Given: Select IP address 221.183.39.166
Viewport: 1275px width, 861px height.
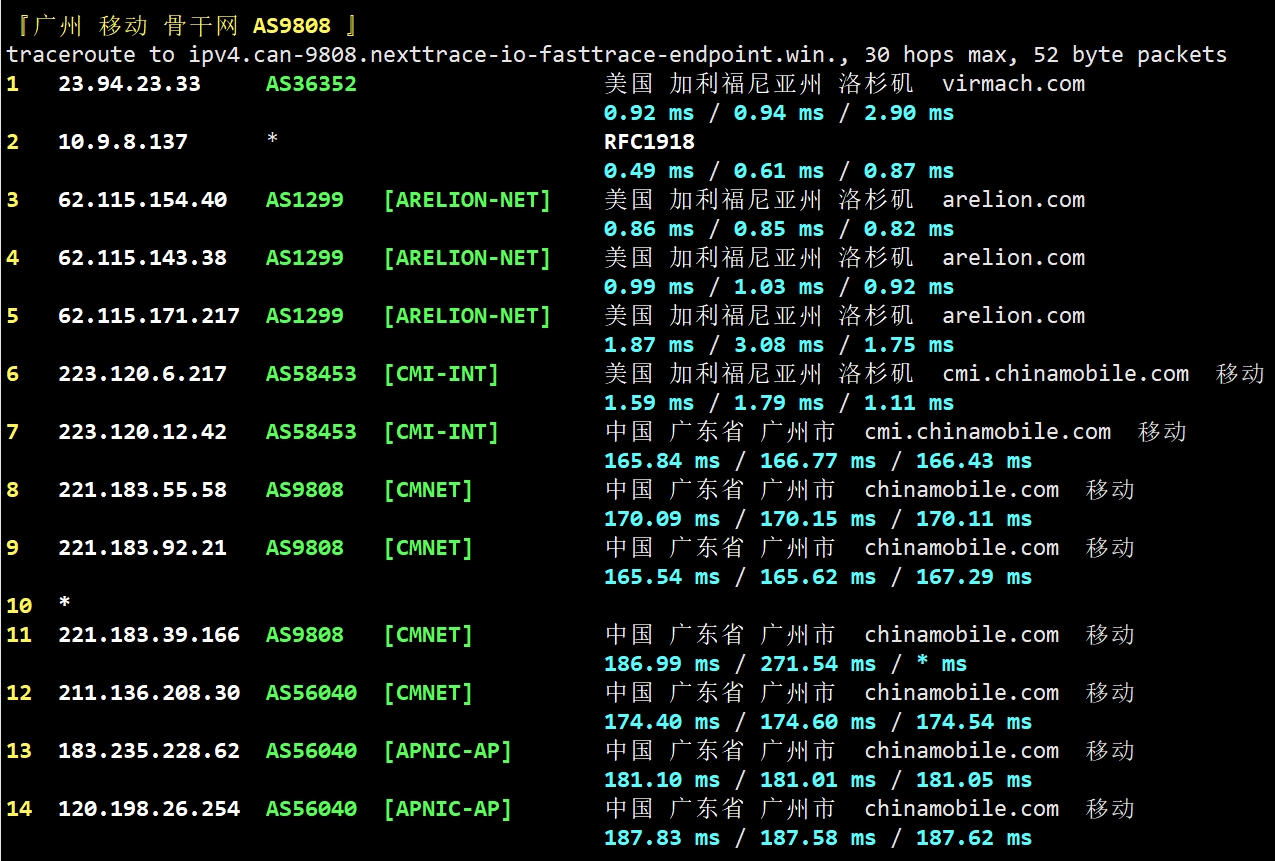Looking at the screenshot, I should tap(149, 635).
